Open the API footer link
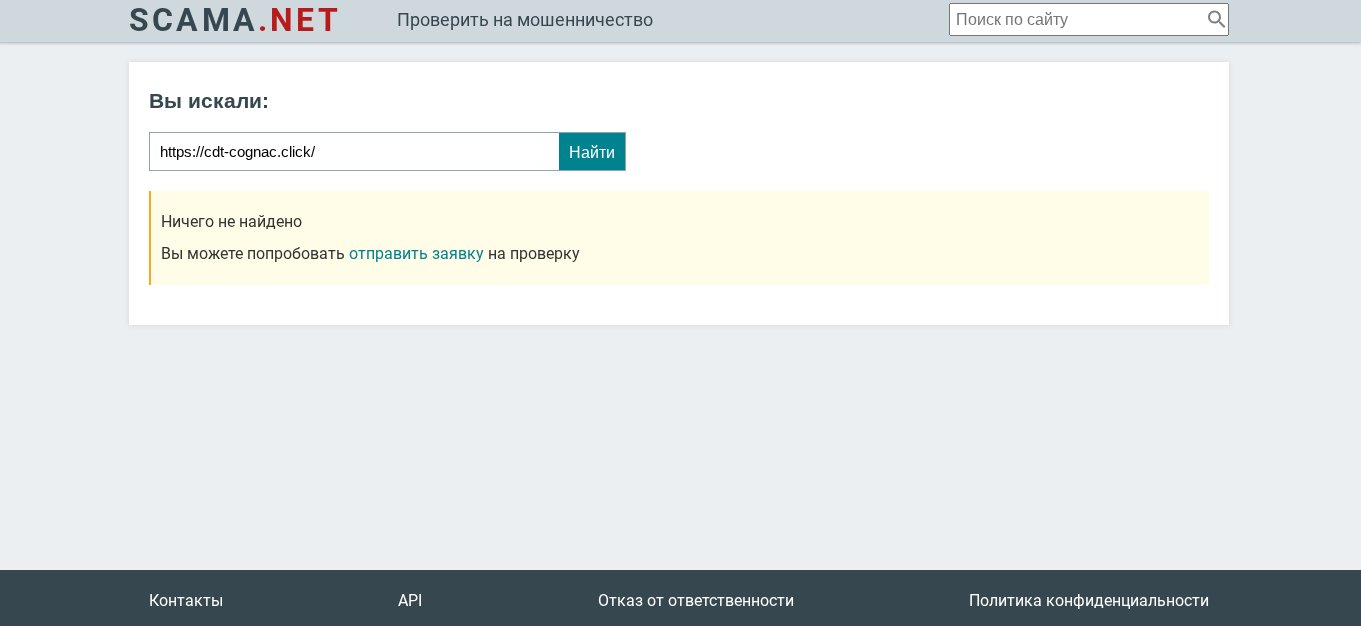The image size is (1361, 626). [x=410, y=600]
